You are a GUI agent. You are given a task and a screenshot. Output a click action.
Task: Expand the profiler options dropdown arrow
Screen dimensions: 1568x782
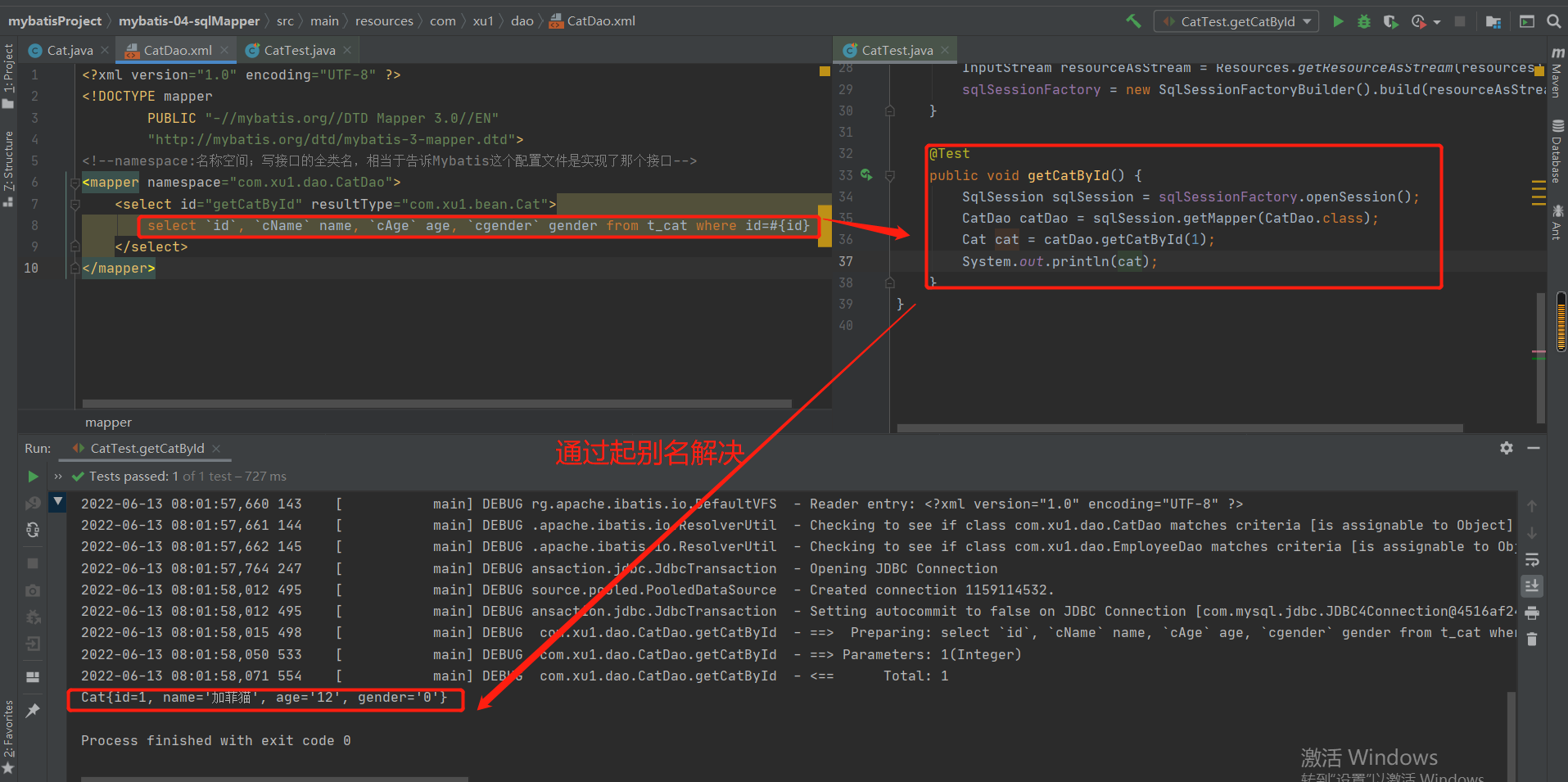pos(1437,22)
